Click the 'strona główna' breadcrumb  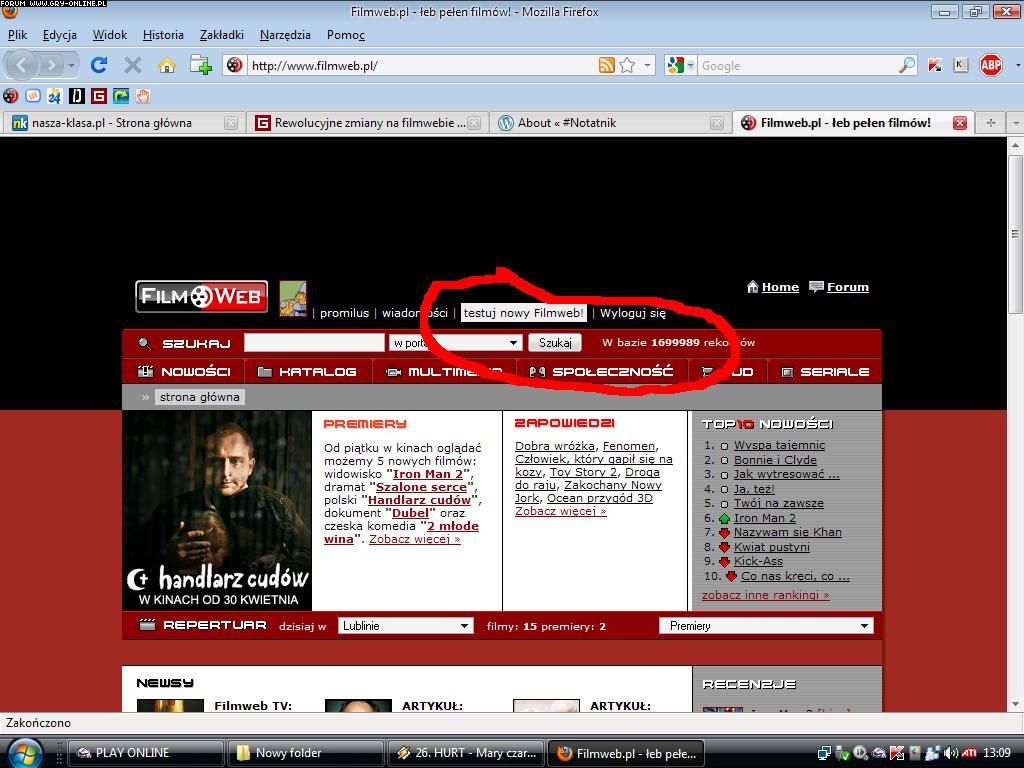tap(199, 397)
